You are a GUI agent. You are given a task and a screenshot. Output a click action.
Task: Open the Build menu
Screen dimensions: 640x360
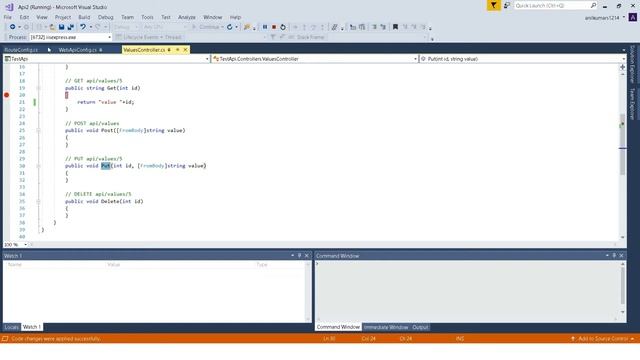pos(84,17)
